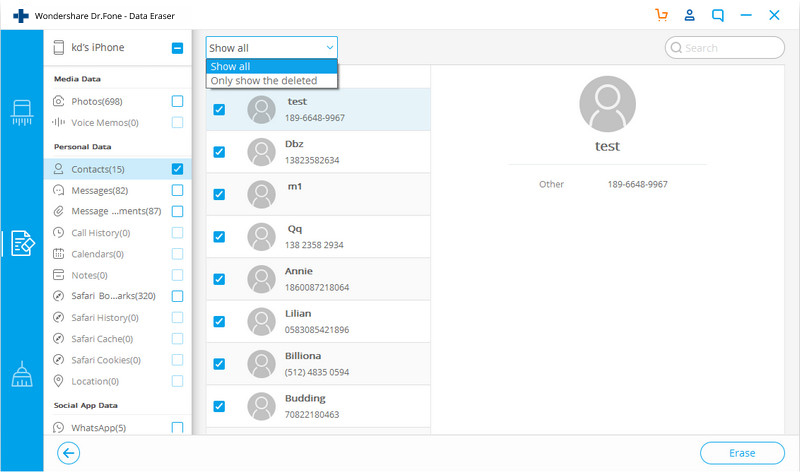The height and width of the screenshot is (473, 800).
Task: Click the Lilian contact avatar
Action: pyautogui.click(x=261, y=321)
